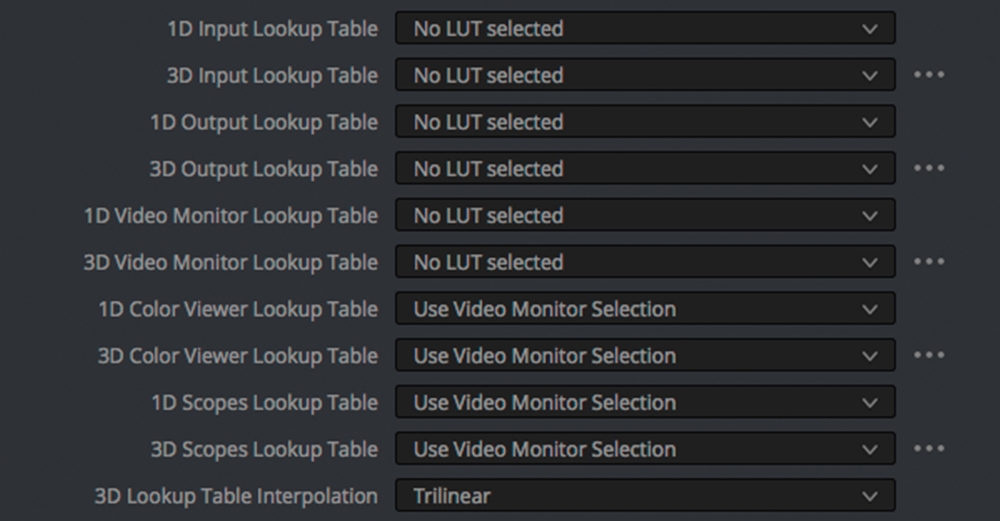Open 1D Video Monitor Lookup Table dropdown
This screenshot has width=1000, height=521.
pos(645,215)
